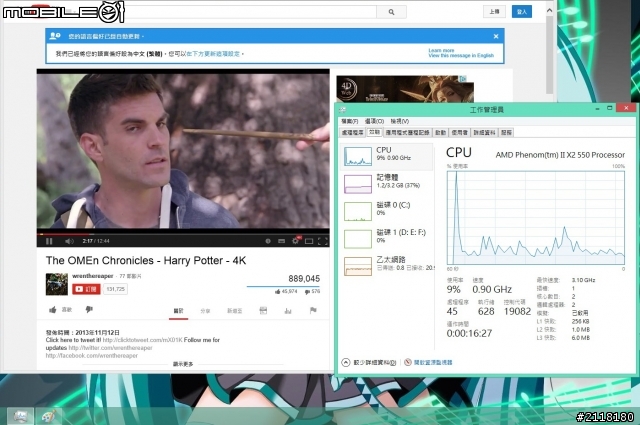
Task: Select the underlined About tab under the video
Action: (x=178, y=311)
